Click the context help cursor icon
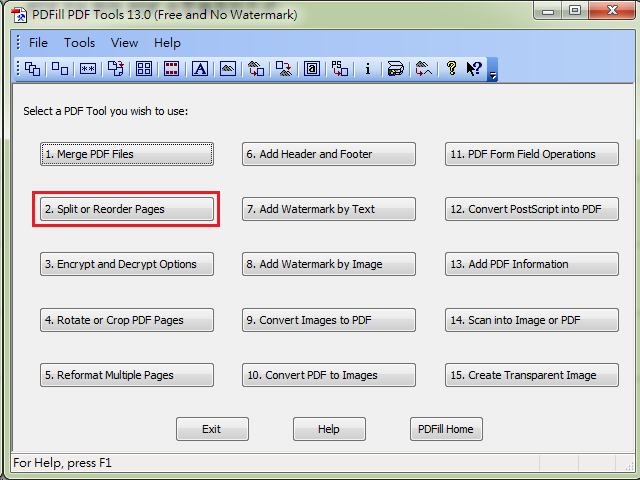The width and height of the screenshot is (640, 480). point(474,69)
